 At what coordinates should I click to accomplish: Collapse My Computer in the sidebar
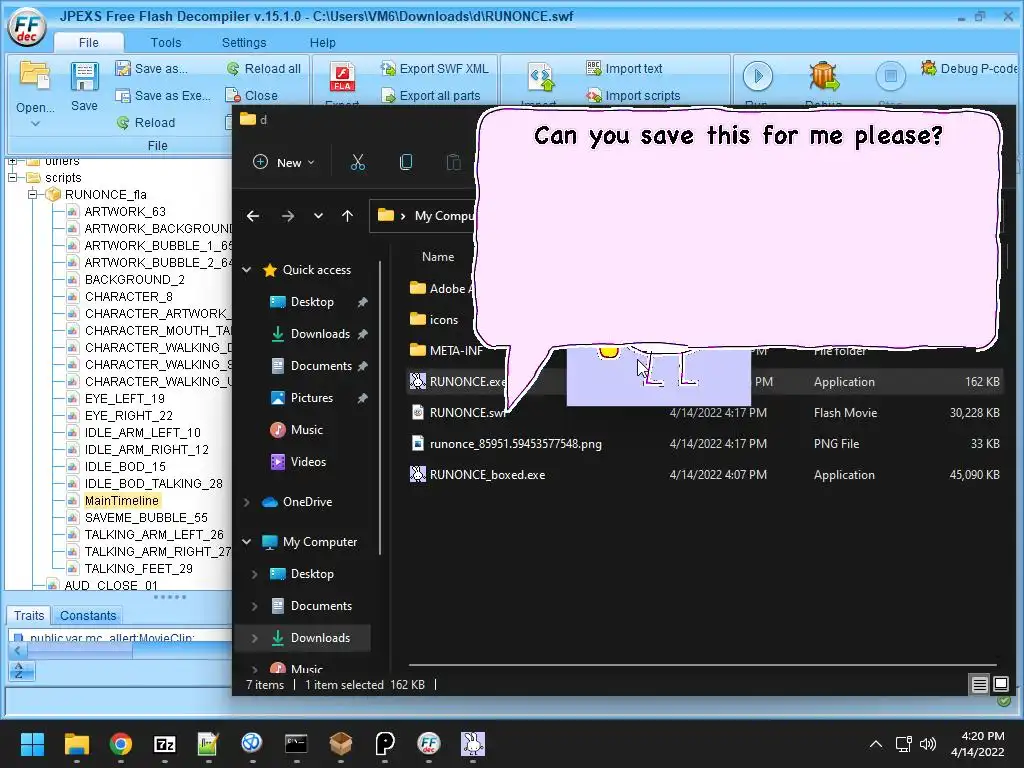(247, 542)
